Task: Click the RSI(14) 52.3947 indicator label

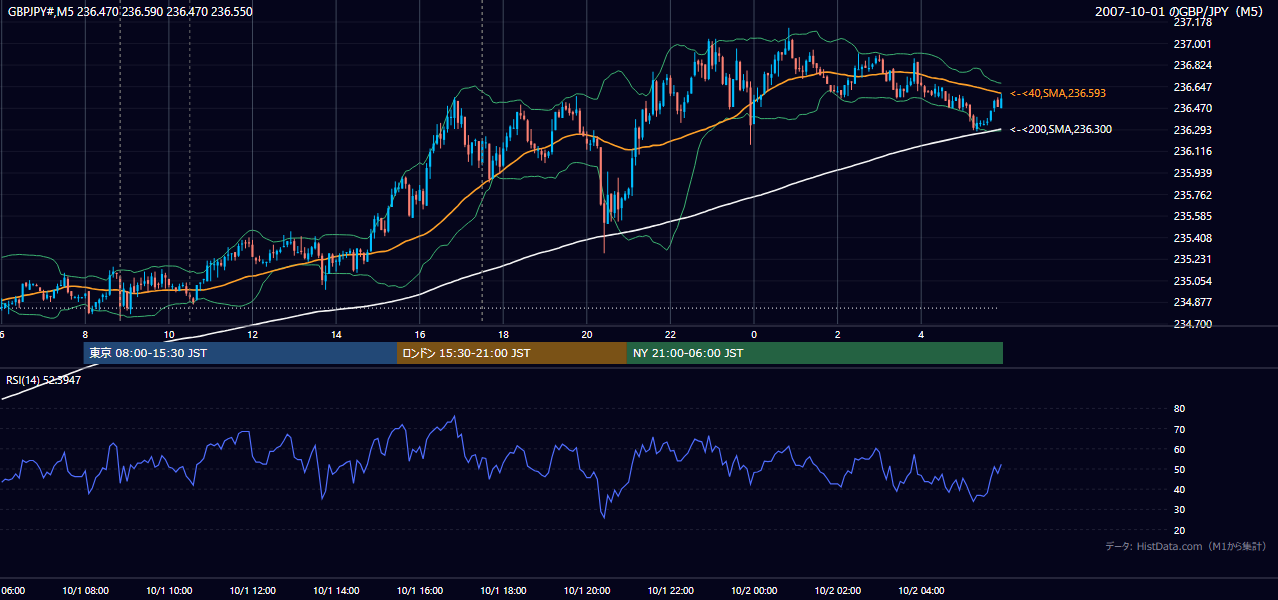Action: coord(44,380)
